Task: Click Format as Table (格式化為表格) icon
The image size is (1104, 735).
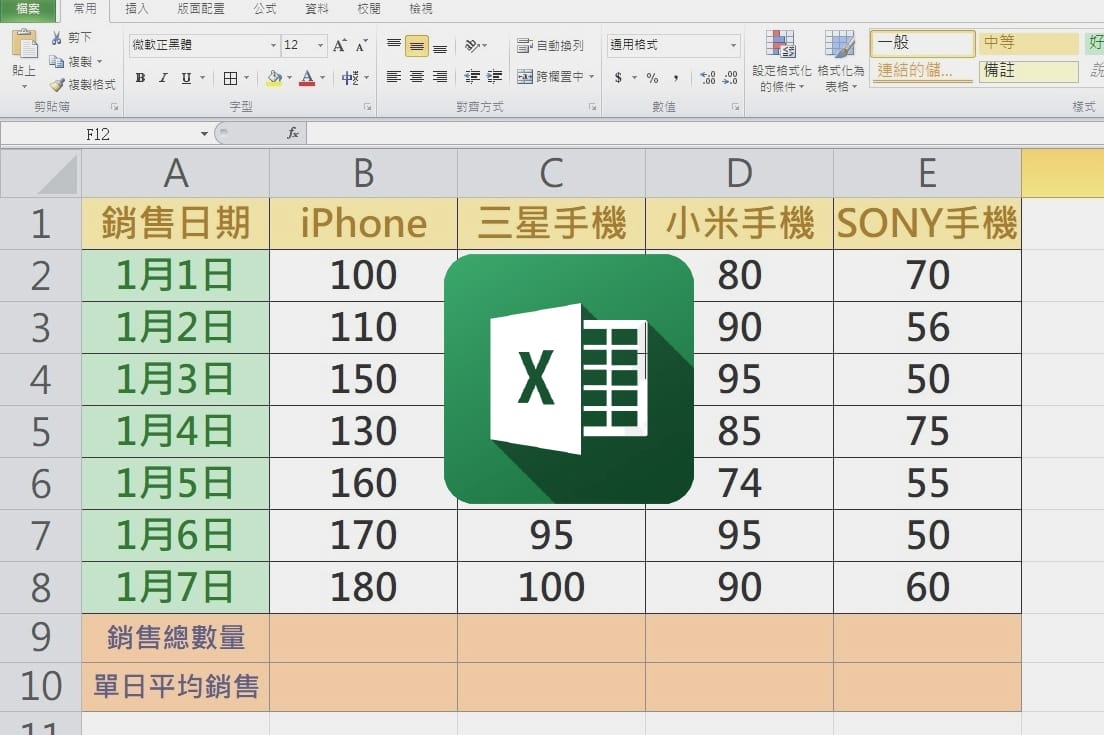Action: (840, 58)
